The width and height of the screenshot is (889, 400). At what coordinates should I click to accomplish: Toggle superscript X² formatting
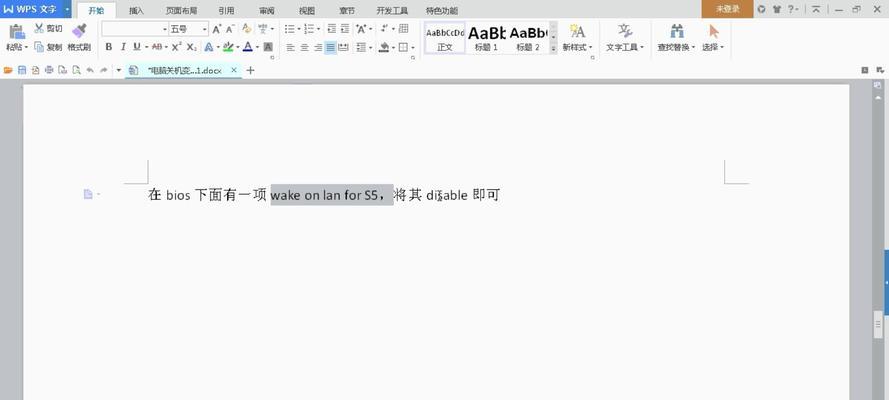coord(177,47)
